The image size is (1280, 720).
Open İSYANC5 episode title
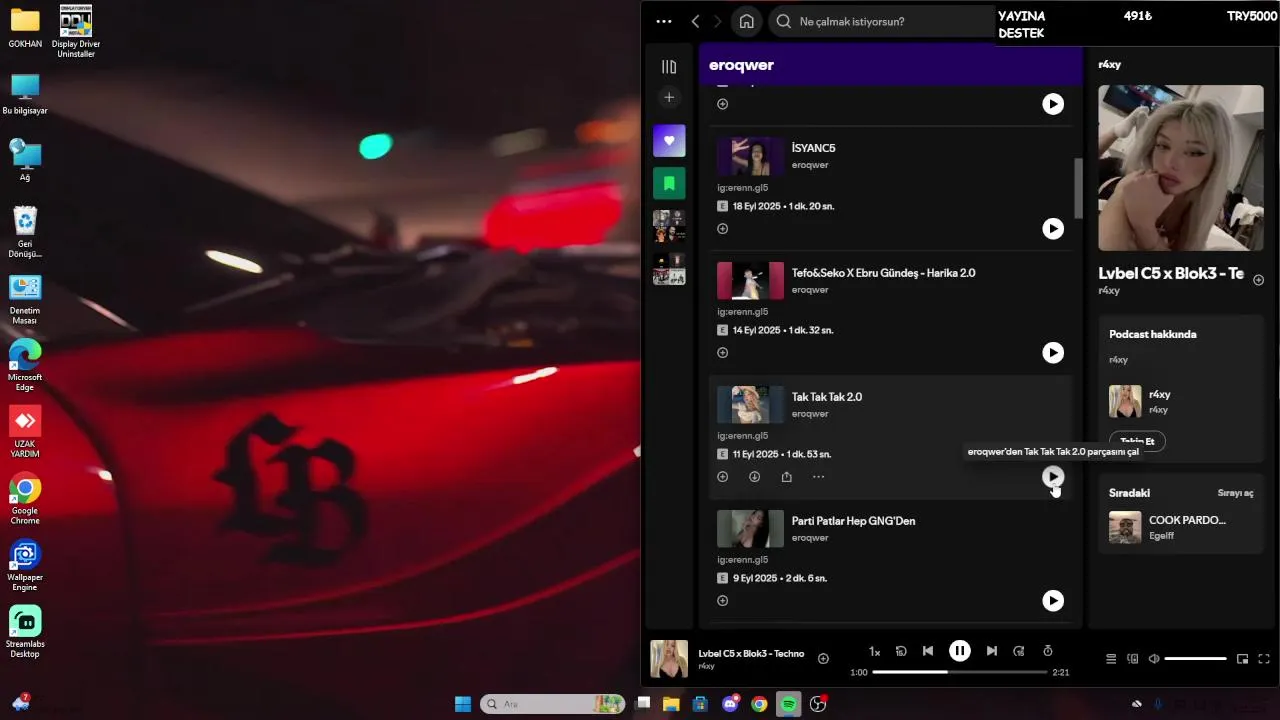pos(813,148)
